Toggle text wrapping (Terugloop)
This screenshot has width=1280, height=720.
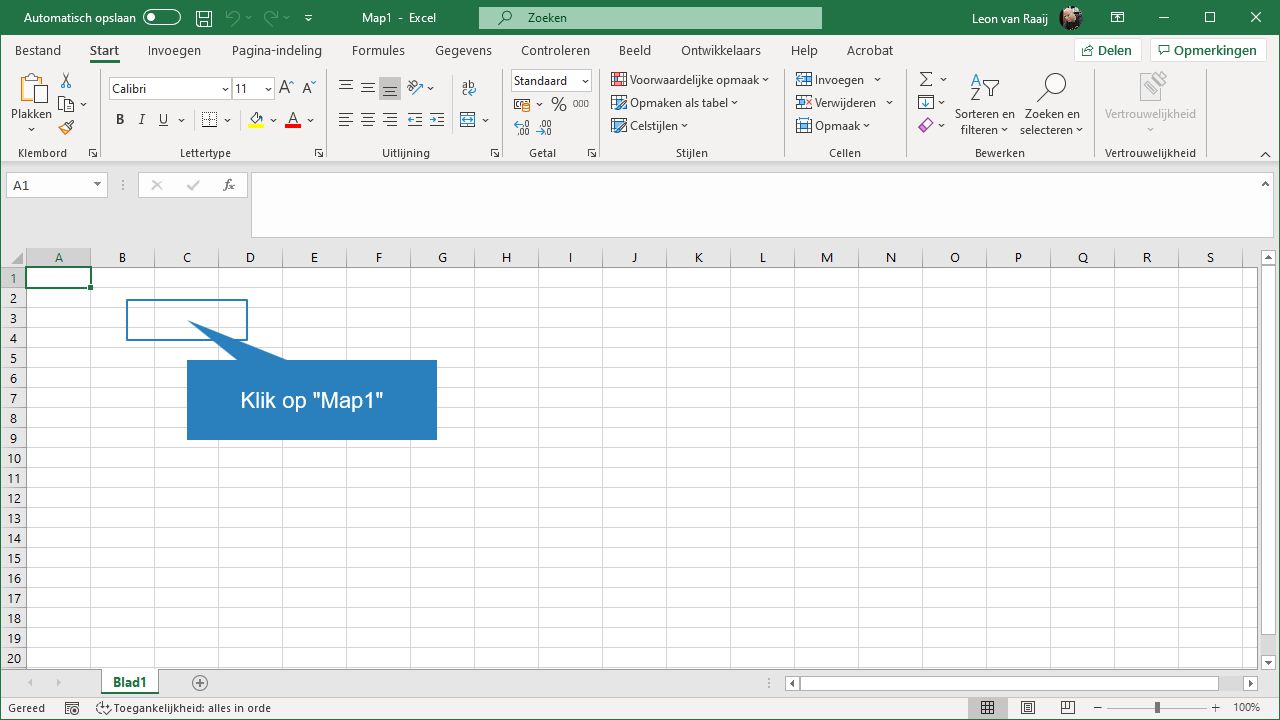tap(469, 88)
